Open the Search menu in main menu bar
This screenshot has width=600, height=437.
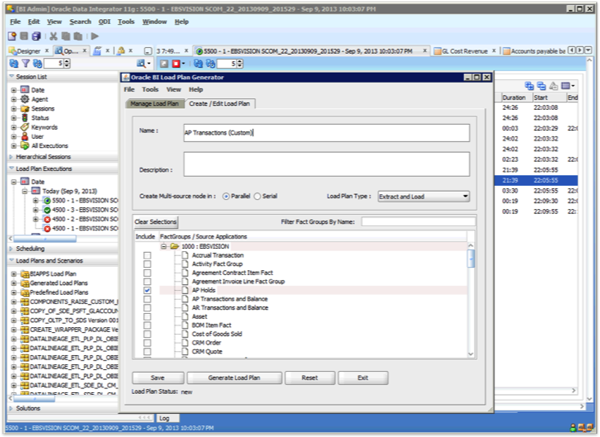[80, 22]
